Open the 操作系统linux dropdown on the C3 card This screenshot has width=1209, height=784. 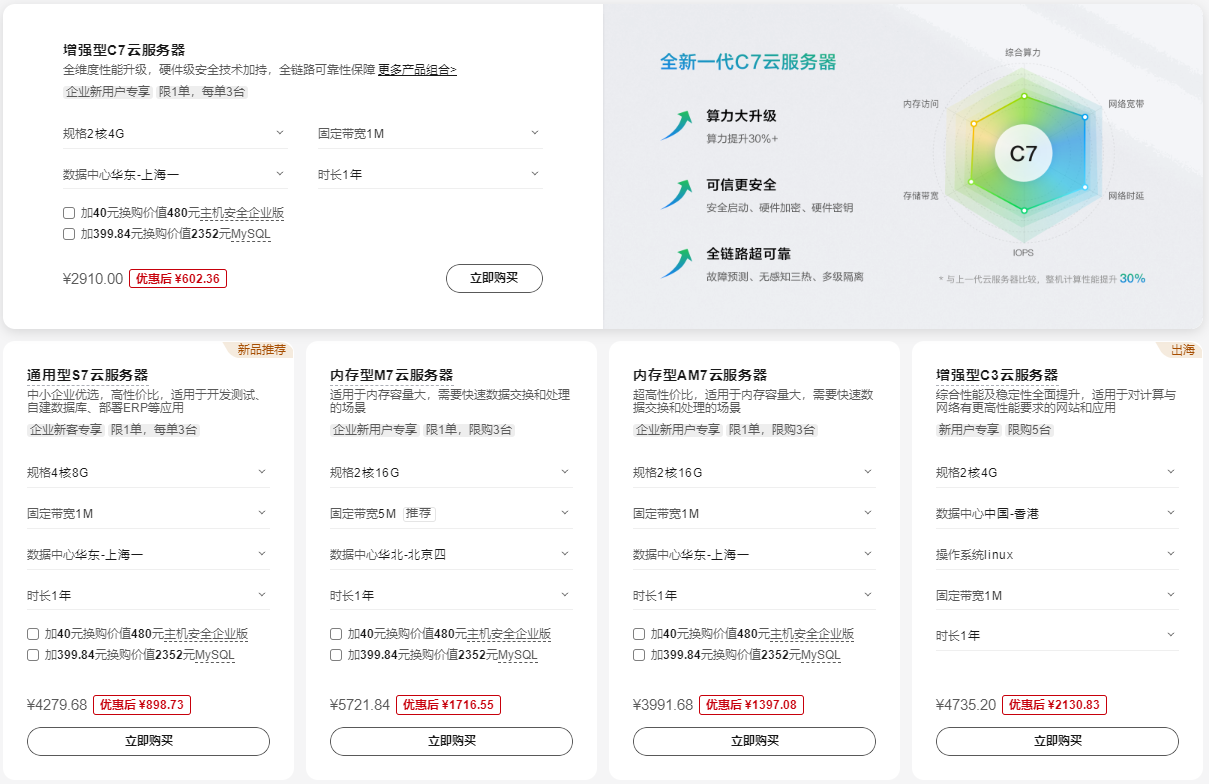(x=1058, y=552)
